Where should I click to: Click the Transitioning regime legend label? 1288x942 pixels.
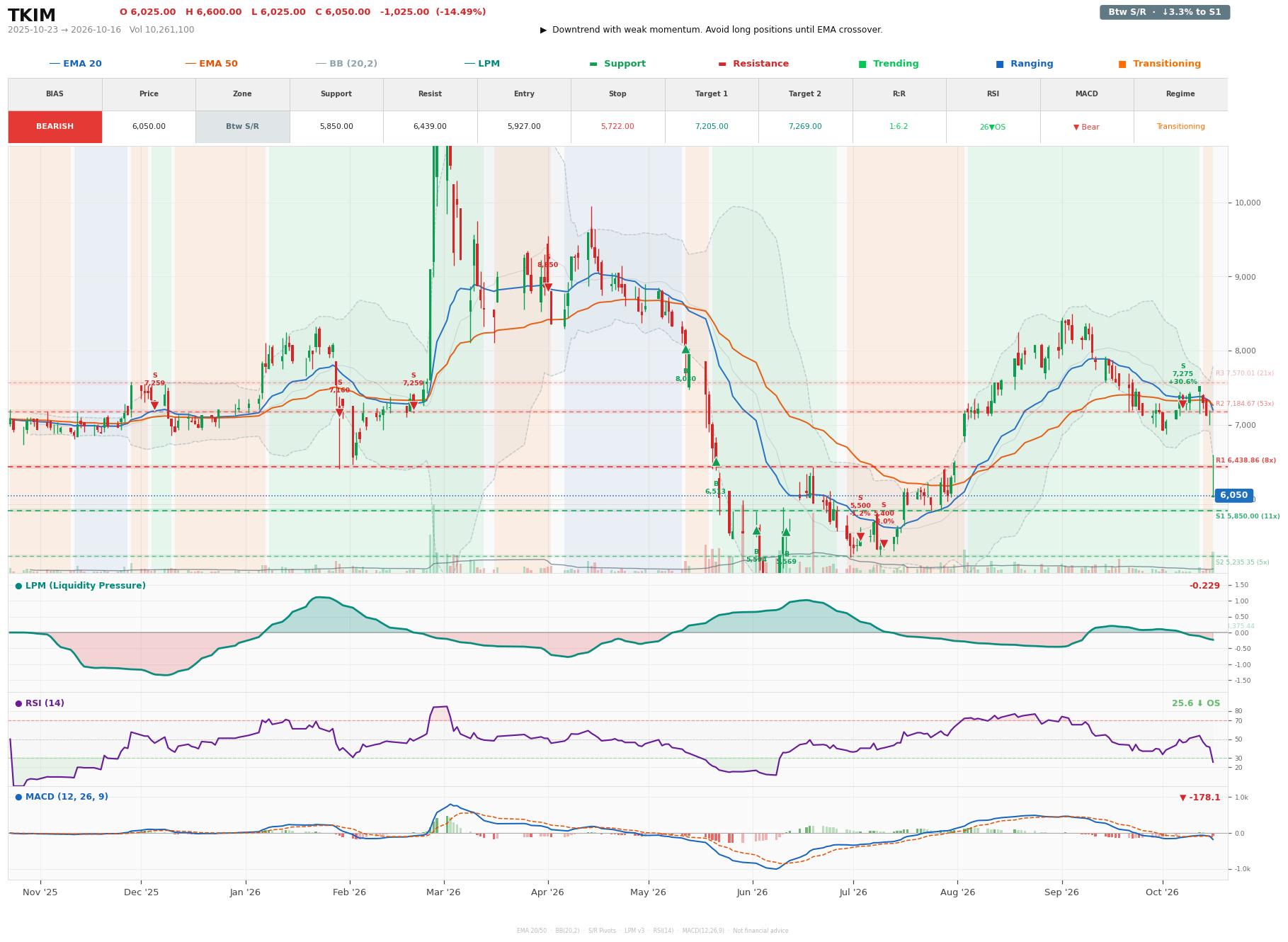1166,64
